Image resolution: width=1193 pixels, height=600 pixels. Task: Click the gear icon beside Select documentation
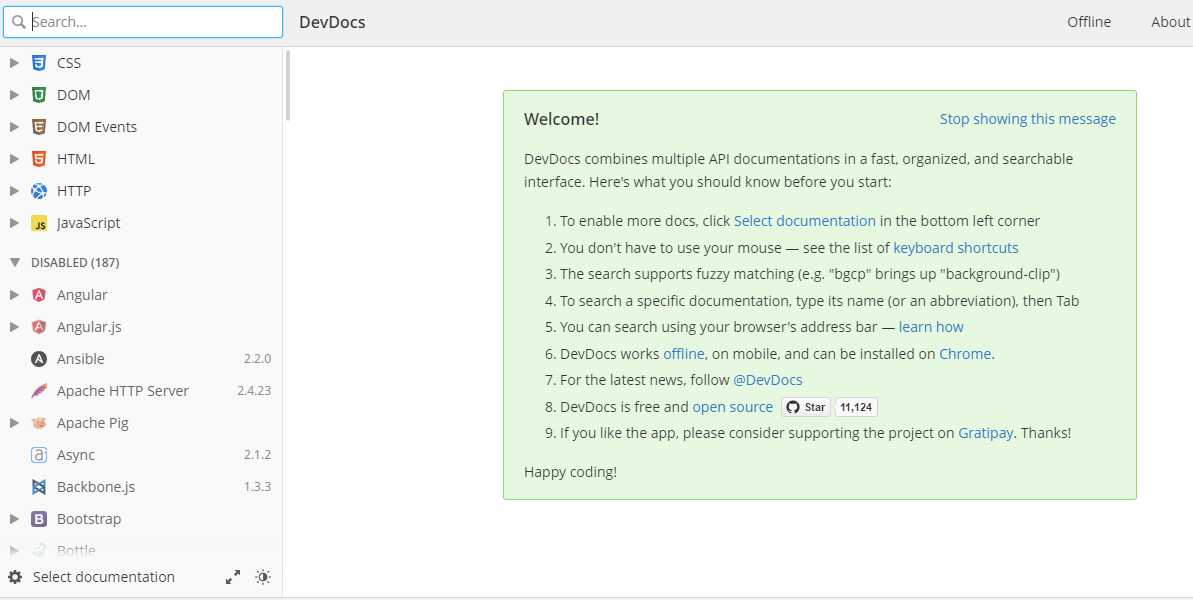tap(14, 577)
